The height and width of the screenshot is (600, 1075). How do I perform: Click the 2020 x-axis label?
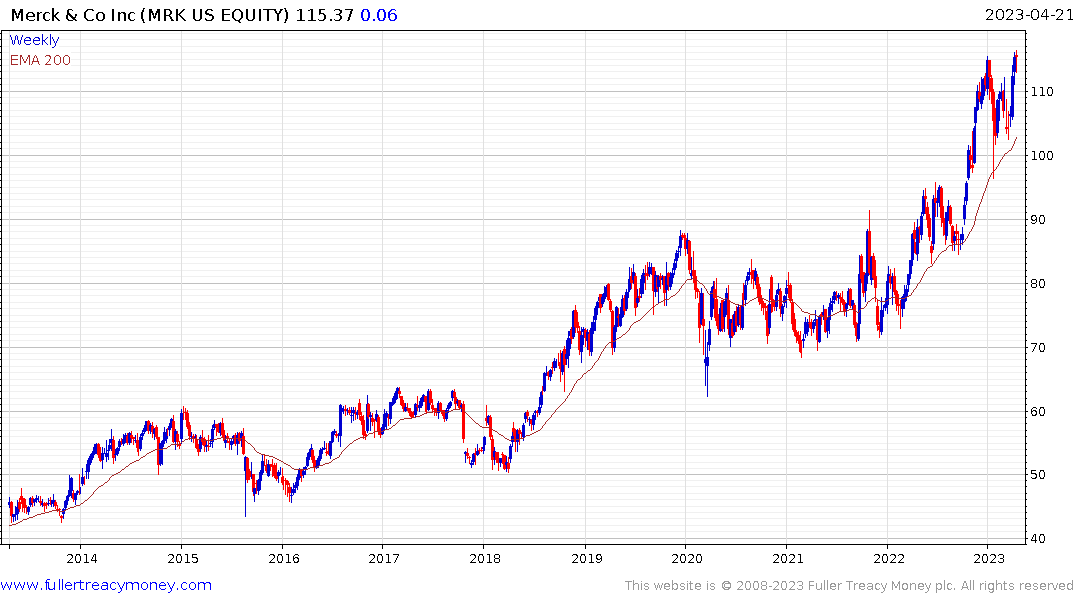pyautogui.click(x=687, y=558)
